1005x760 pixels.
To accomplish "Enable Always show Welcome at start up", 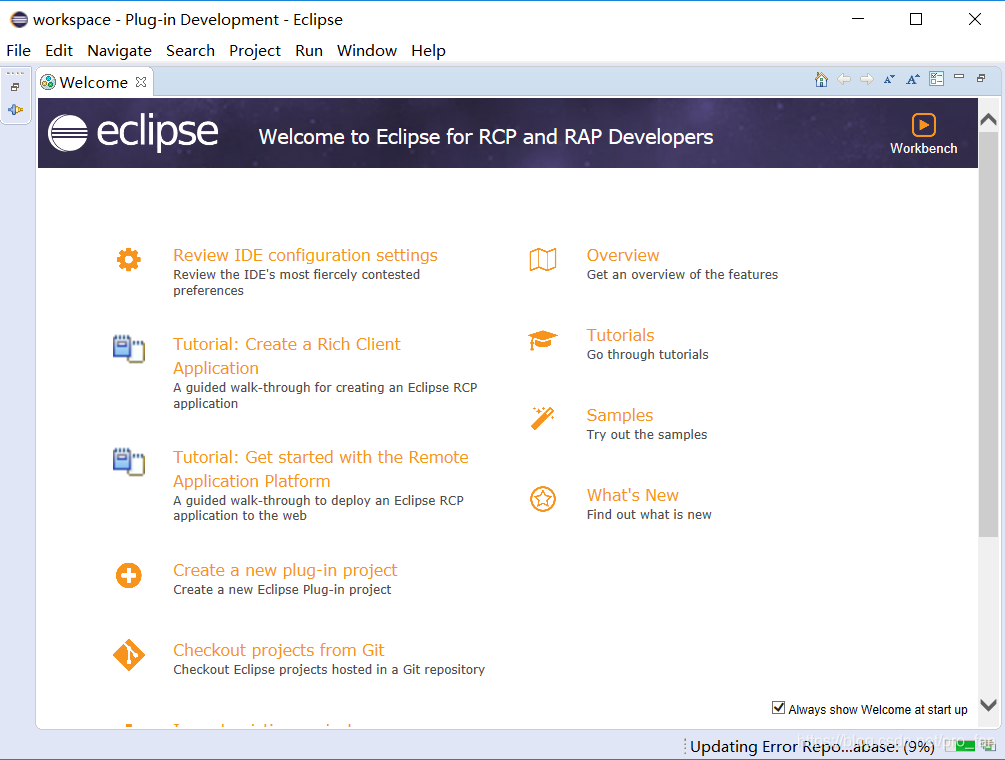I will tap(778, 707).
